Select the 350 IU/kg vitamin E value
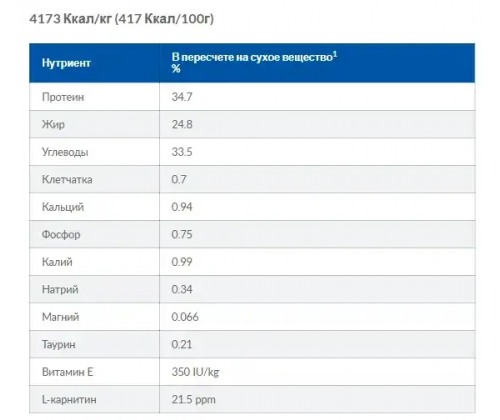 pos(195,372)
